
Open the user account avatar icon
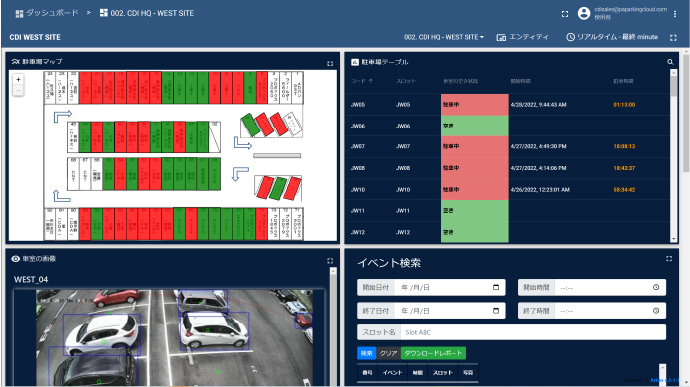[584, 13]
